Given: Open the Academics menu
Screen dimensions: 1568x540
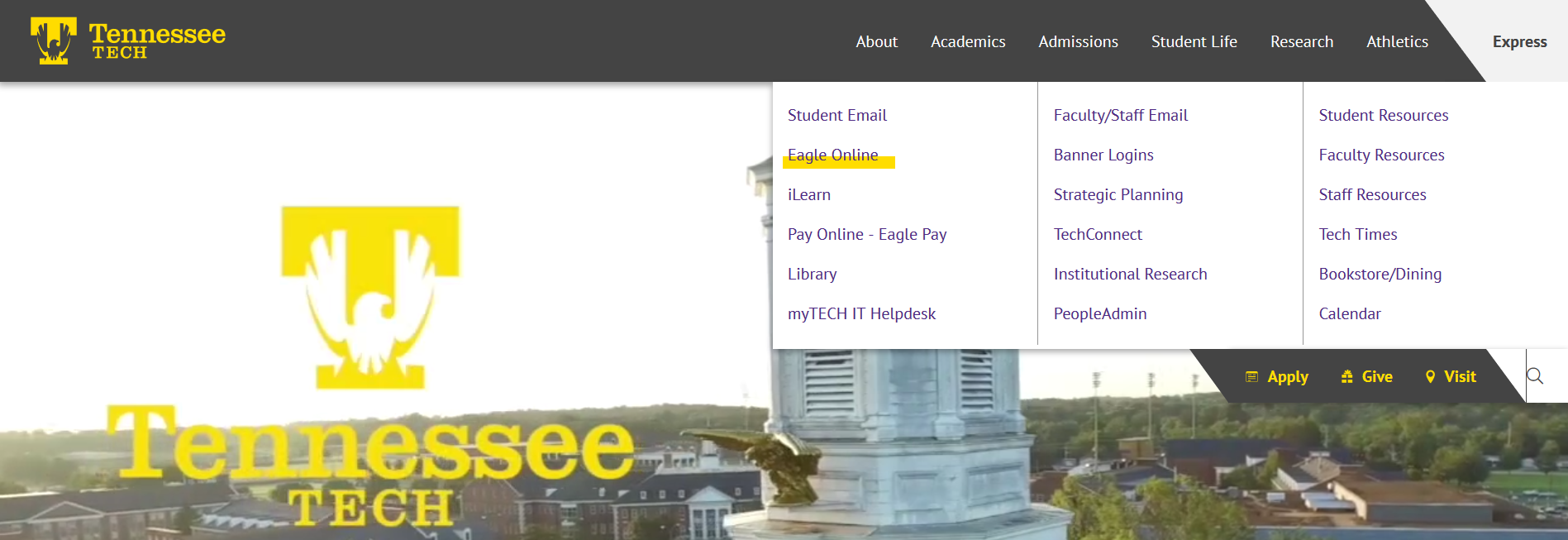Looking at the screenshot, I should coord(967,41).
